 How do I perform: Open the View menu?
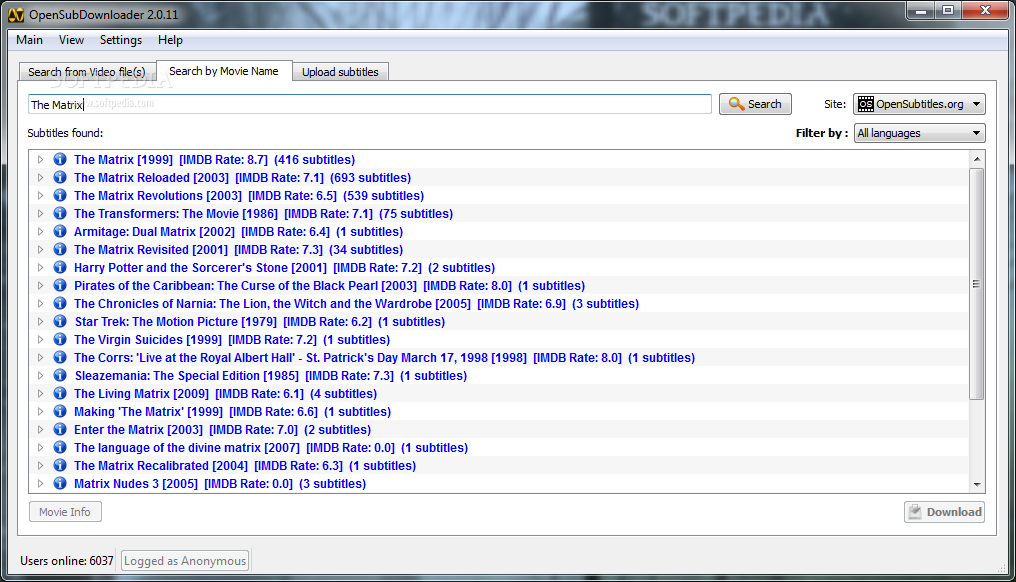pyautogui.click(x=71, y=40)
